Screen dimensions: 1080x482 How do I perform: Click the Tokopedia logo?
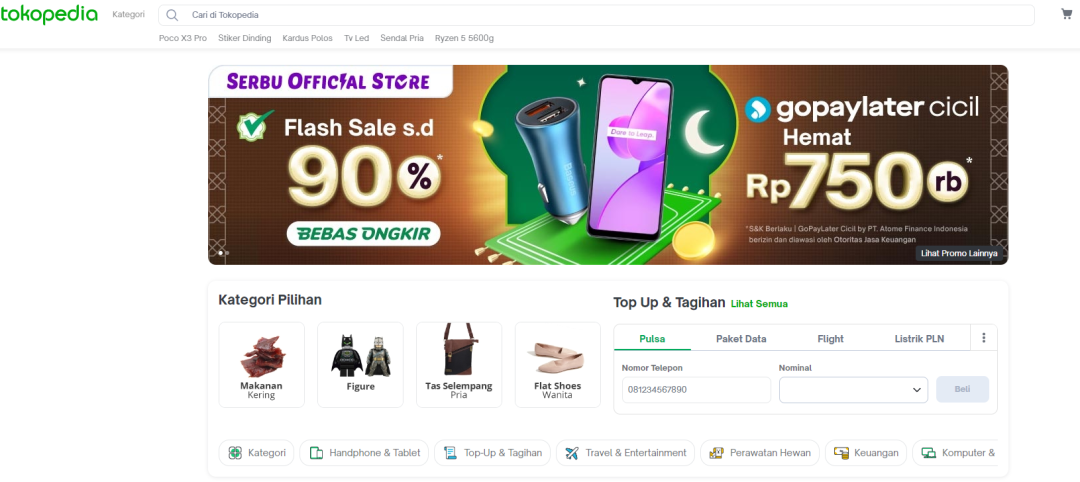pos(49,14)
